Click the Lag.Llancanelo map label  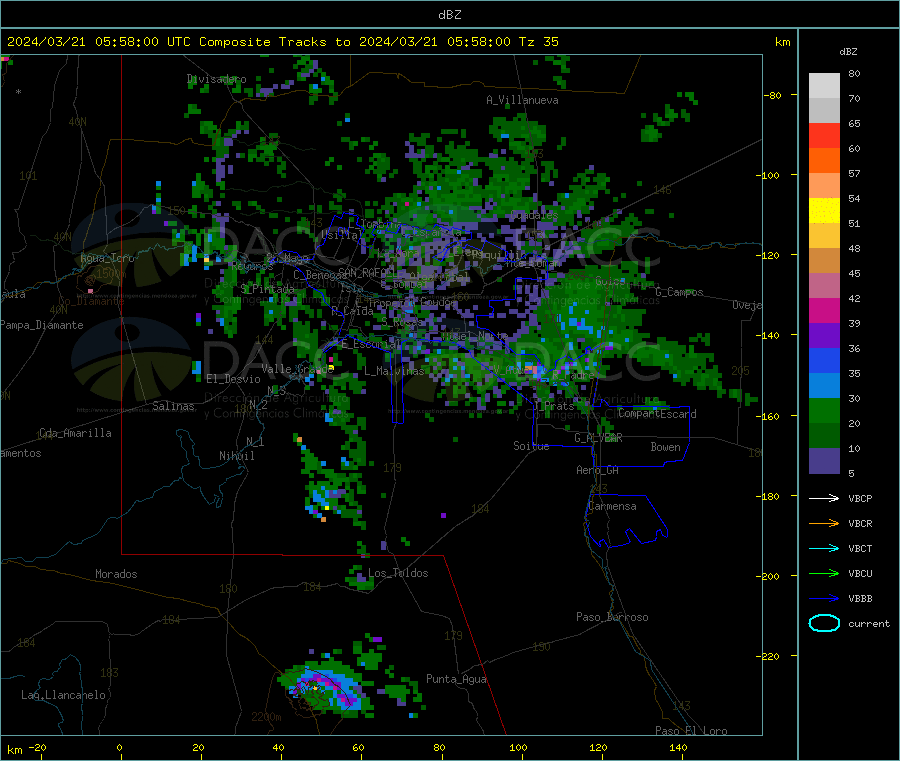(64, 695)
